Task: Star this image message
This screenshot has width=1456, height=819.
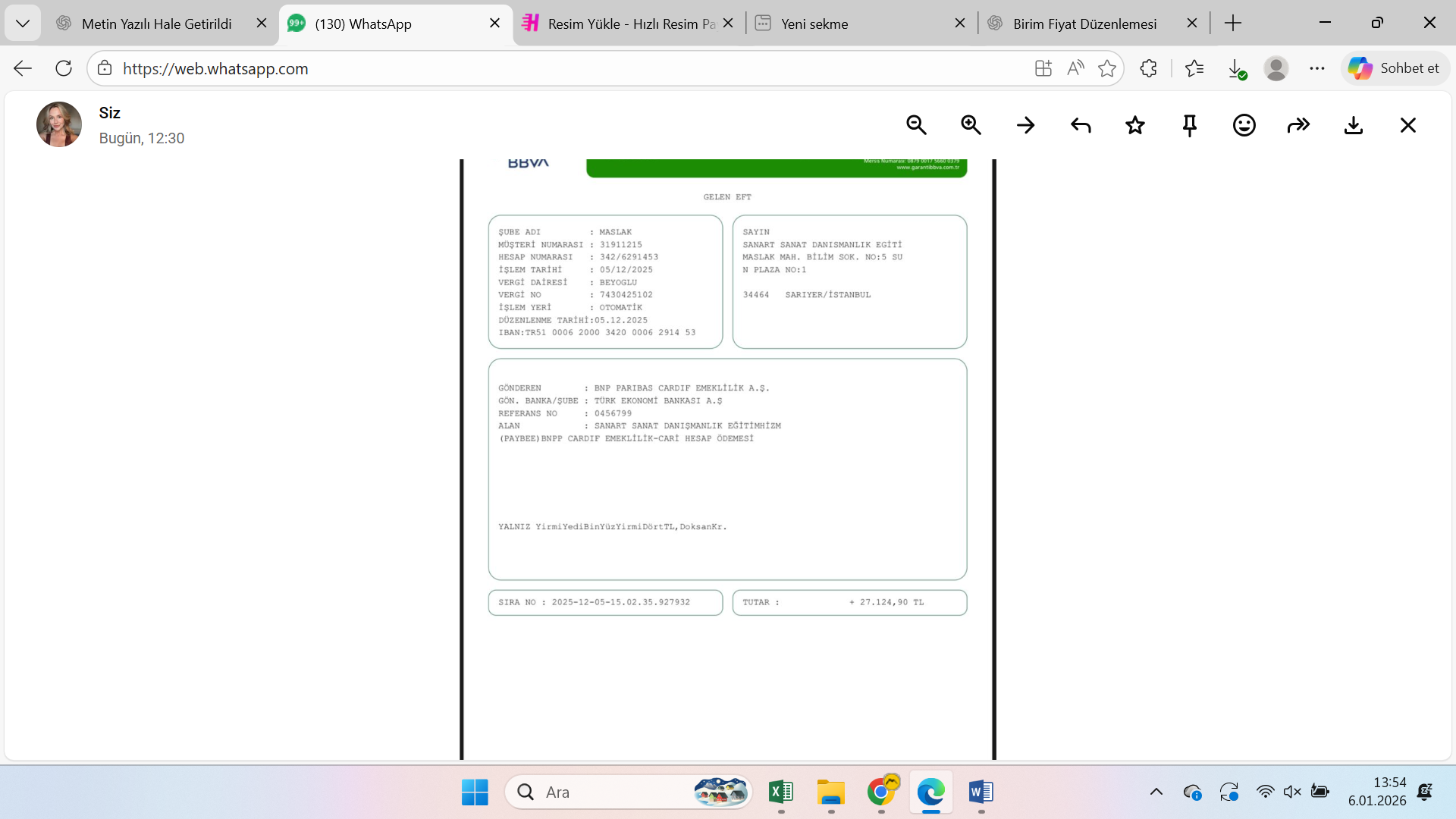Action: tap(1135, 125)
